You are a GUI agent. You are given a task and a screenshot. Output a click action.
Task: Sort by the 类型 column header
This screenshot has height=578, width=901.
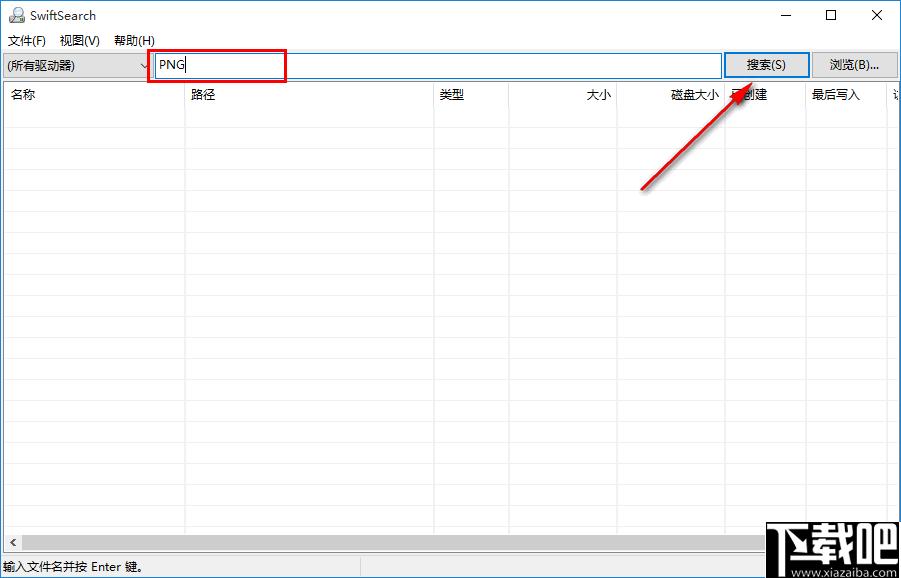(x=471, y=95)
